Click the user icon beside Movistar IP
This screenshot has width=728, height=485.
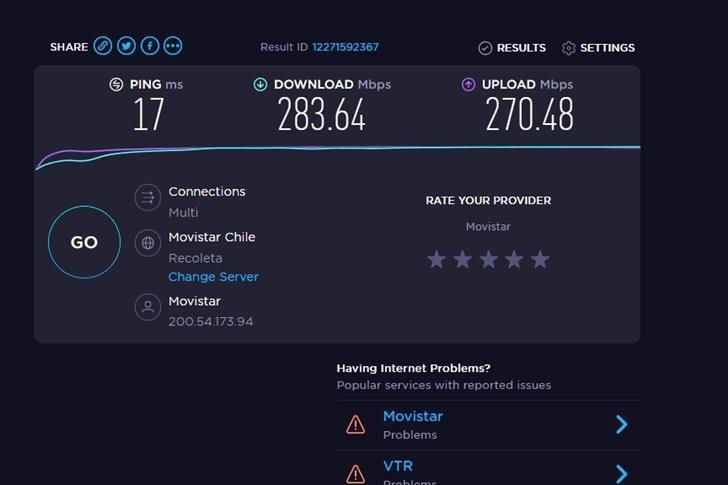pyautogui.click(x=148, y=307)
